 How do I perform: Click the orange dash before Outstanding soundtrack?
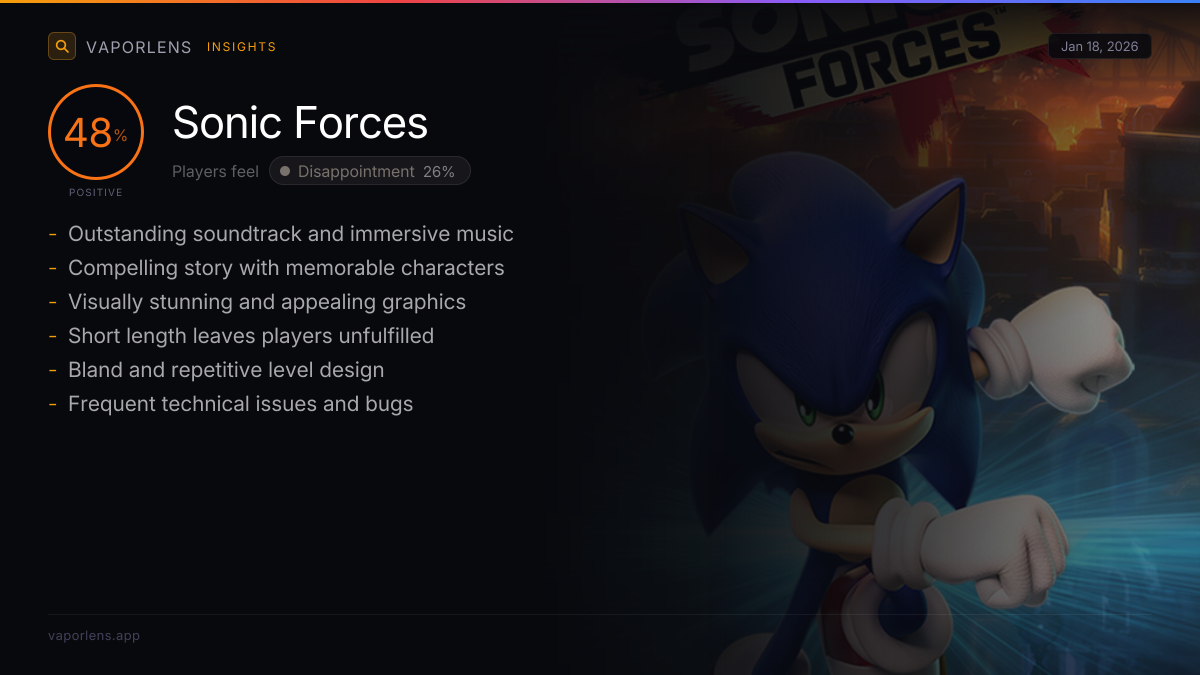point(52,234)
